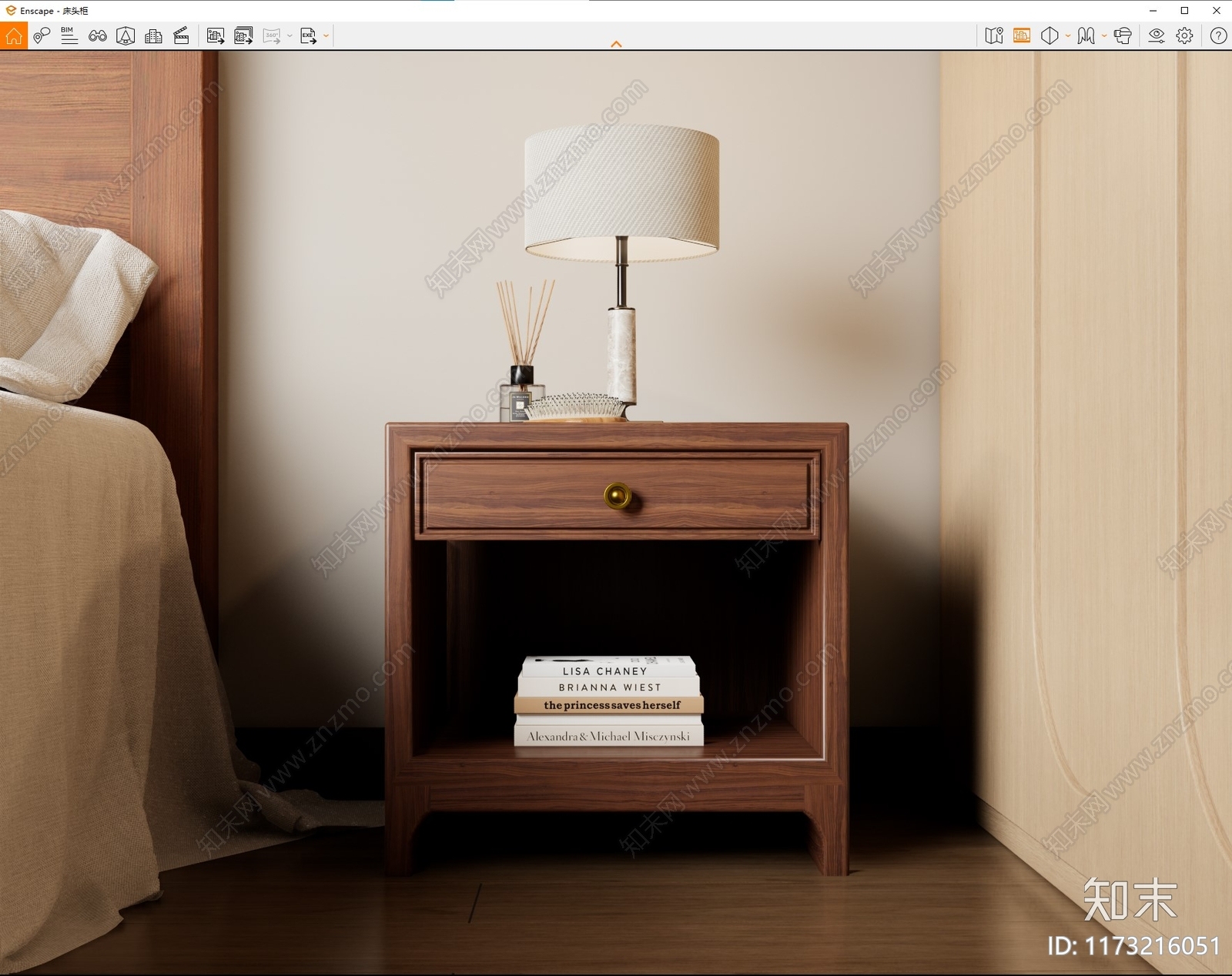Open the Enscape asset library buildings icon
Image resolution: width=1232 pixels, height=976 pixels.
[153, 35]
